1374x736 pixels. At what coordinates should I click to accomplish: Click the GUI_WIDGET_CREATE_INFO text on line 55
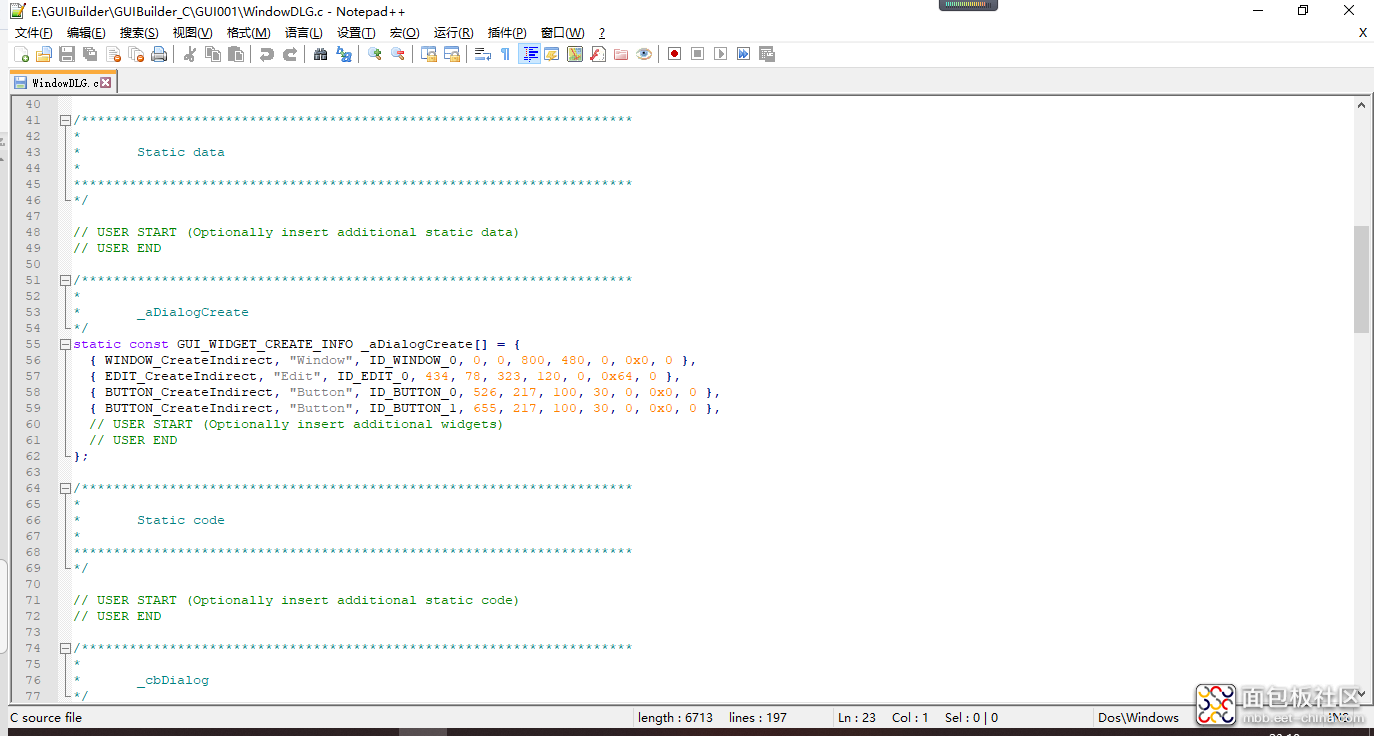(x=265, y=344)
